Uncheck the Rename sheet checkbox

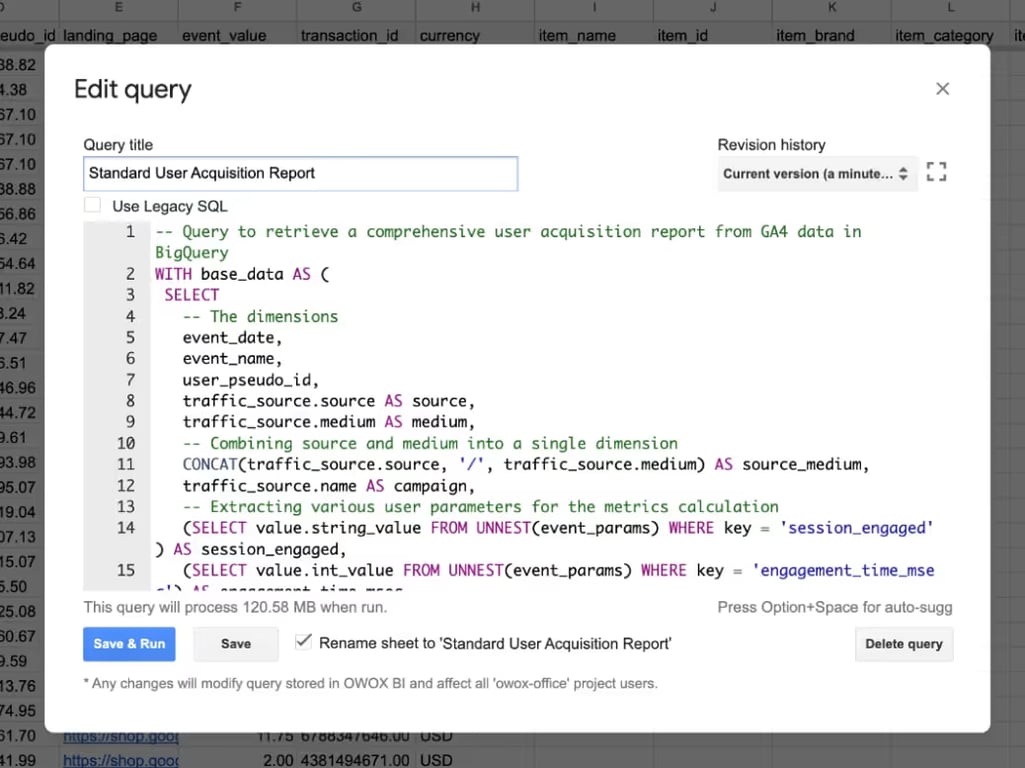(303, 642)
